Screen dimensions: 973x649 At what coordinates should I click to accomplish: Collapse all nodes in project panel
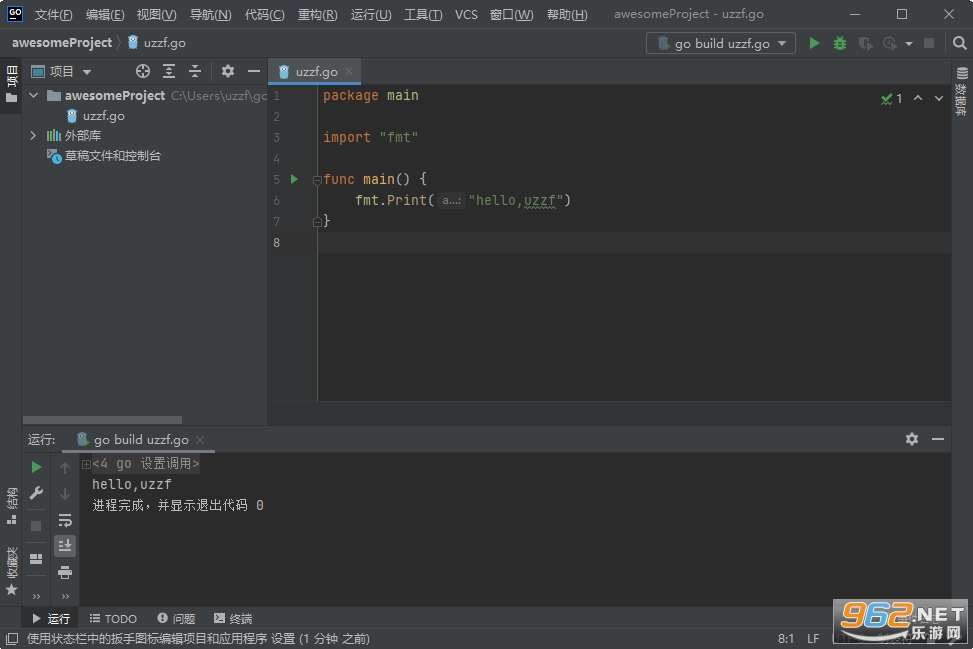pyautogui.click(x=195, y=71)
